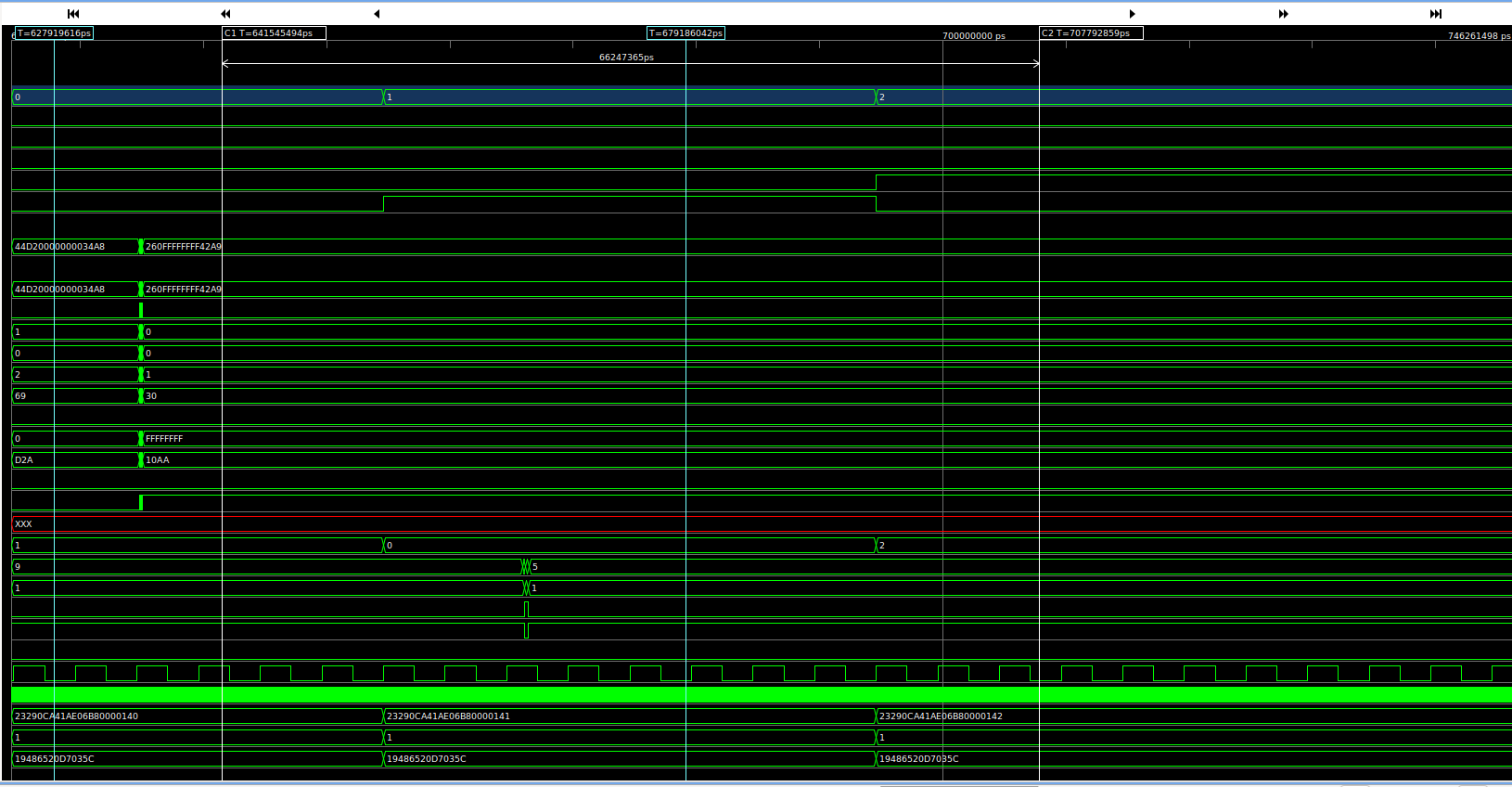Click bus value 23290CA41AE06B80000142

coord(941,716)
